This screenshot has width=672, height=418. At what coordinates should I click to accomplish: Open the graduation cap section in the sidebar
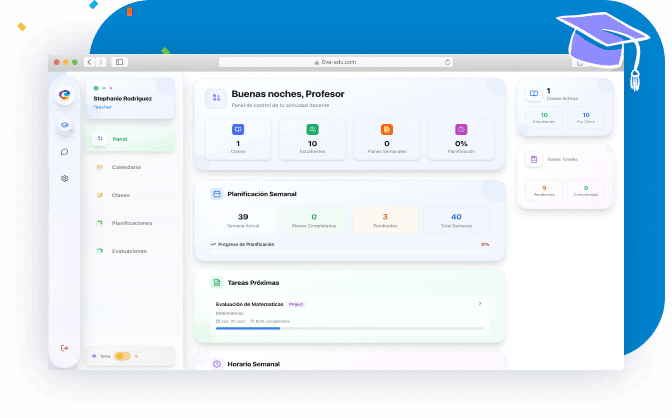click(65, 125)
